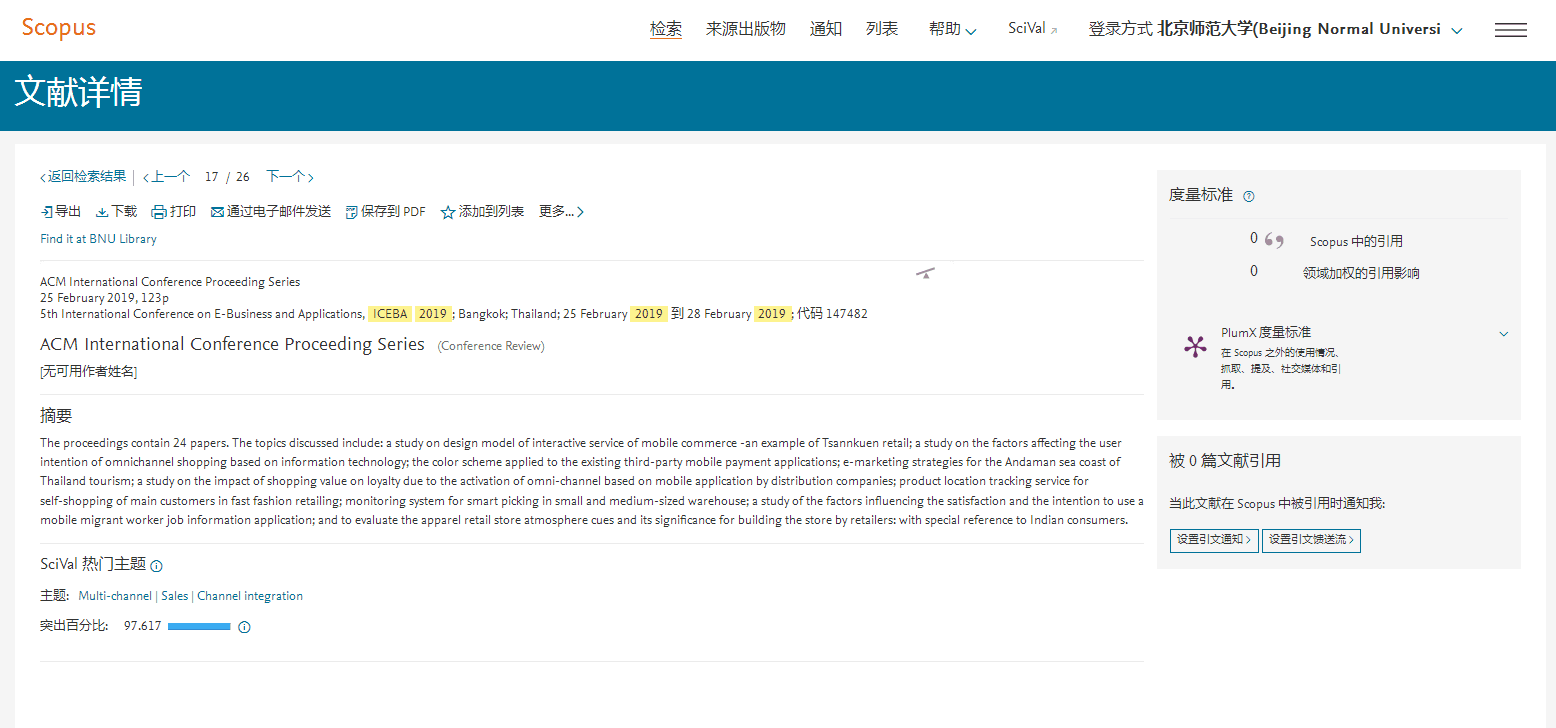The width and height of the screenshot is (1556, 728).
Task: Return to search results via 返回检索结果
Action: [x=83, y=177]
